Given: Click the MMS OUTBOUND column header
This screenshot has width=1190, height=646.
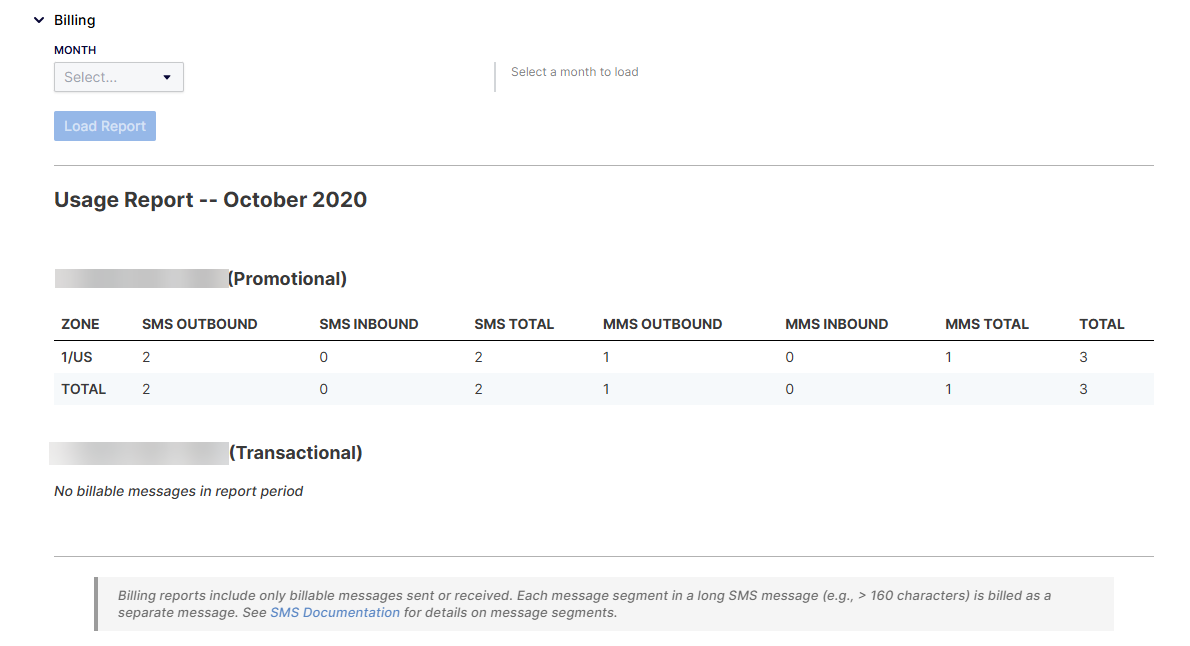Looking at the screenshot, I should 663,324.
